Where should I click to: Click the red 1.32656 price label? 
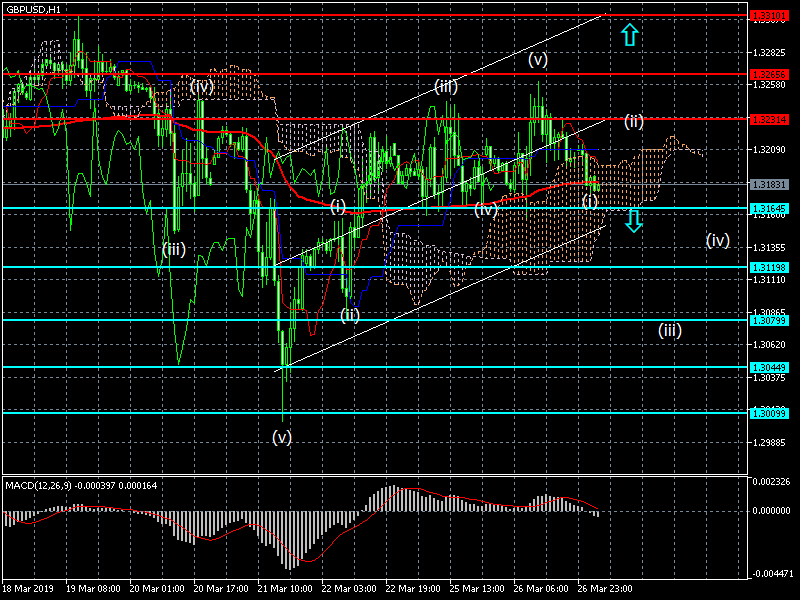coord(769,74)
